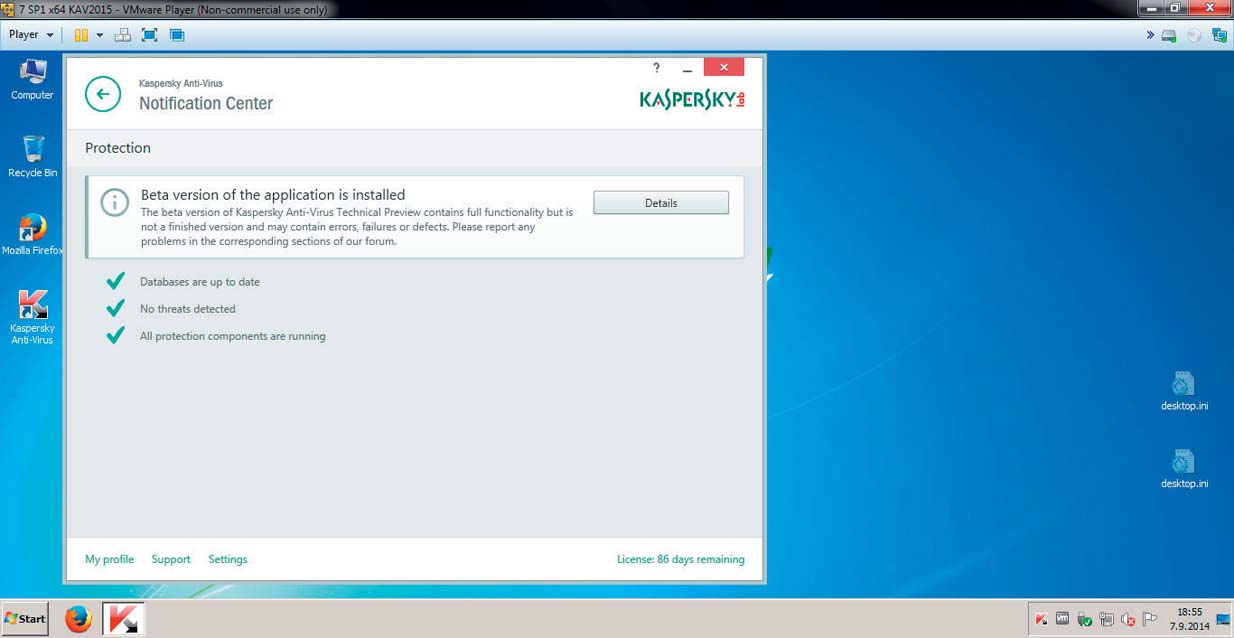This screenshot has height=638, width=1234.
Task: Select Kaspersky Anti-Virus desktop shortcut
Action: pyautogui.click(x=33, y=318)
